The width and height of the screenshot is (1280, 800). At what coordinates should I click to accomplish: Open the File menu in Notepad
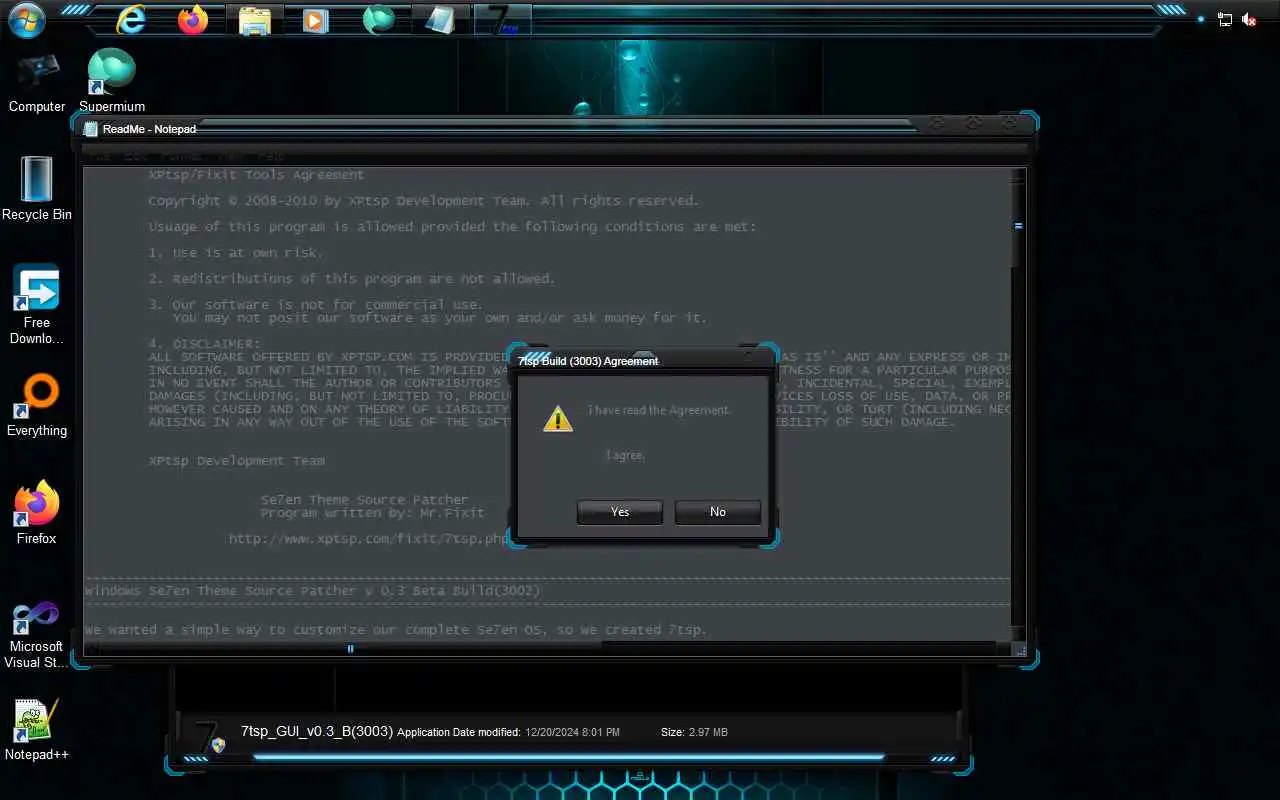(100, 157)
